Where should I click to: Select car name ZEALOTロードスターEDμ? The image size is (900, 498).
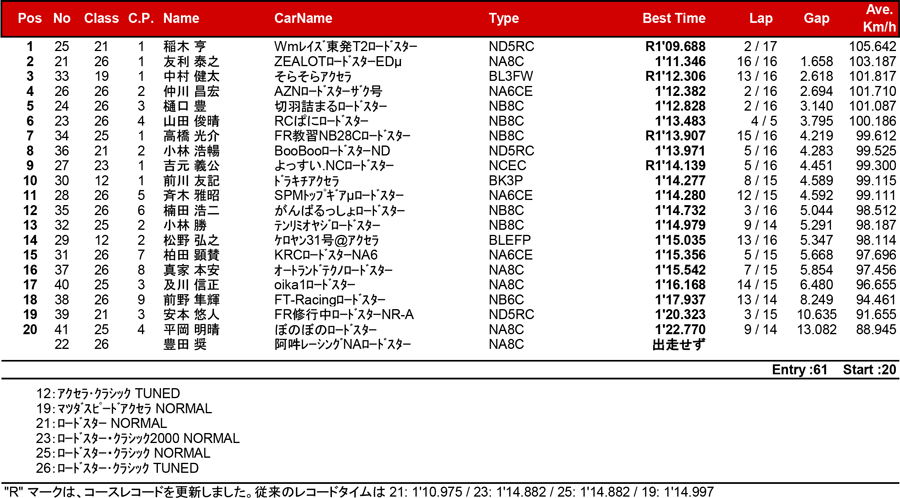[x=338, y=61]
